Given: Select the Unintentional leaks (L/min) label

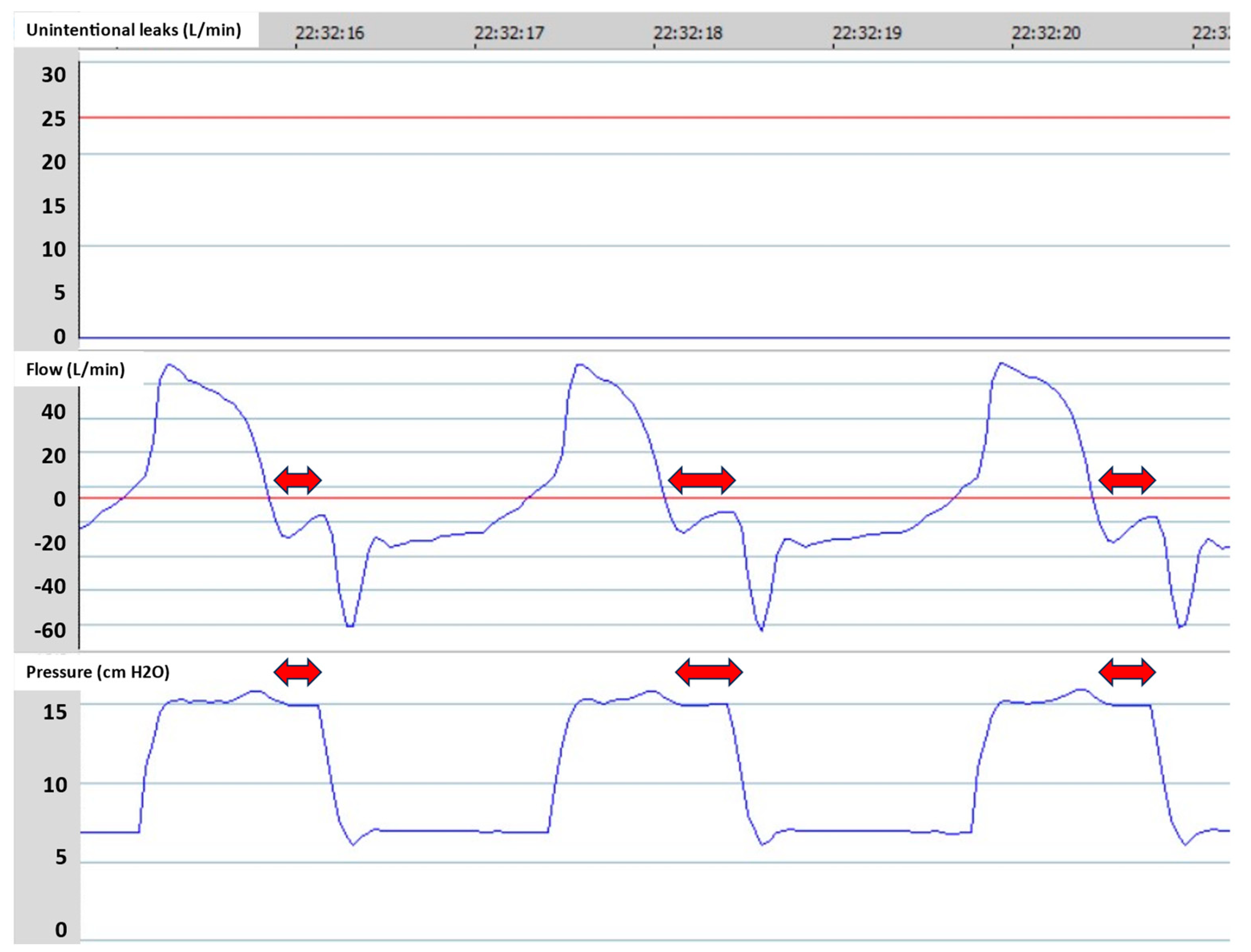Looking at the screenshot, I should coord(134,30).
